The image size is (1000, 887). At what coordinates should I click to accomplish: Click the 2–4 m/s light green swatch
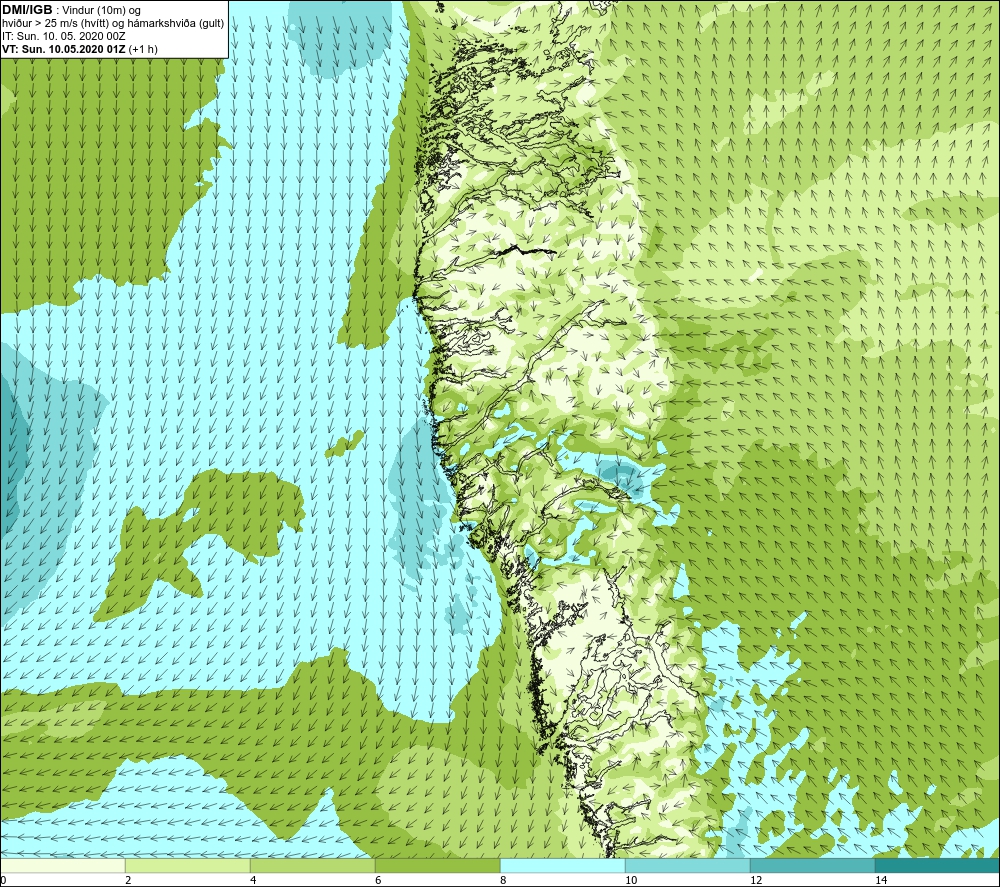[x=188, y=865]
